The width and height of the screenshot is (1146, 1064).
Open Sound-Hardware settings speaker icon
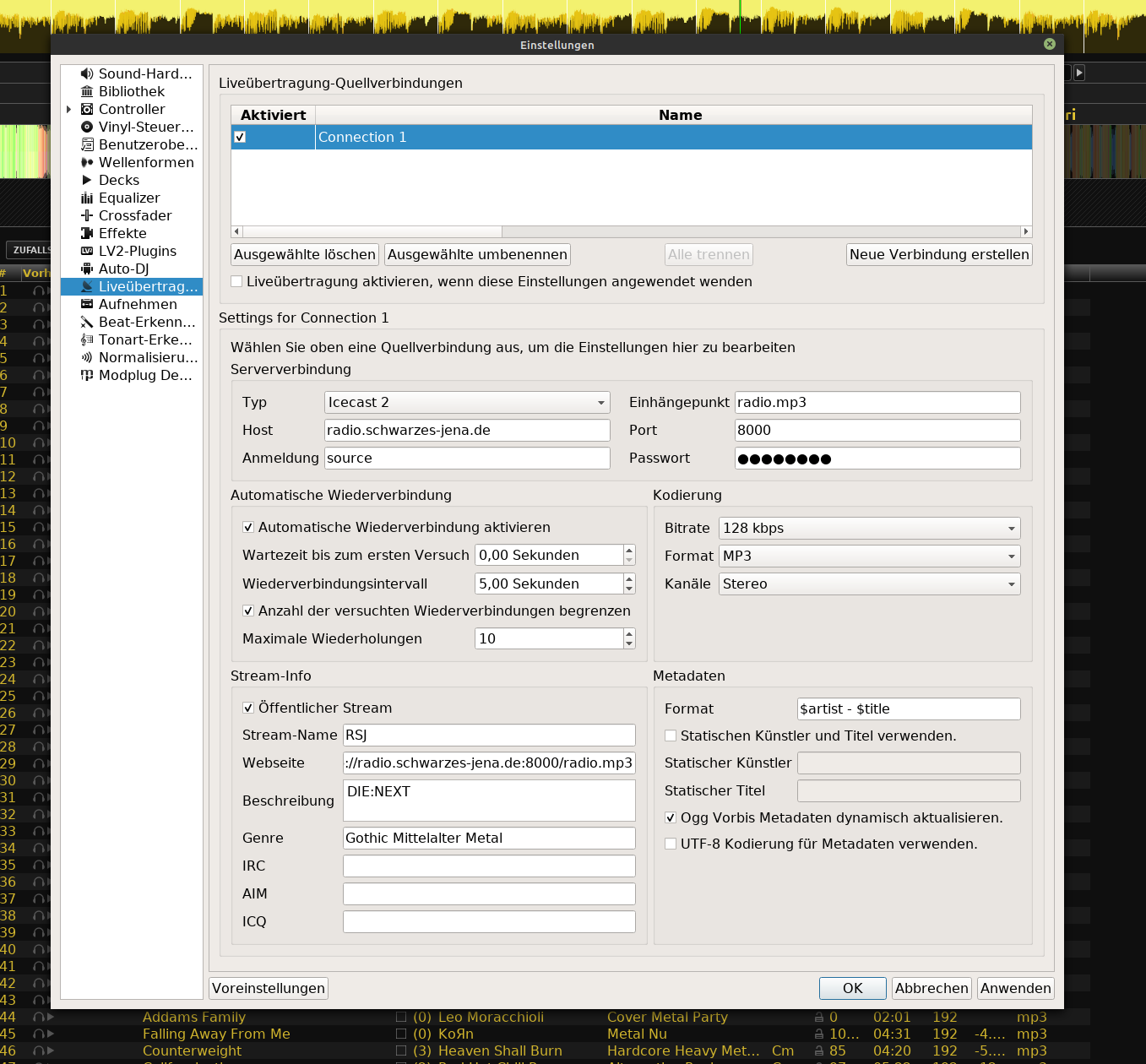tap(87, 73)
